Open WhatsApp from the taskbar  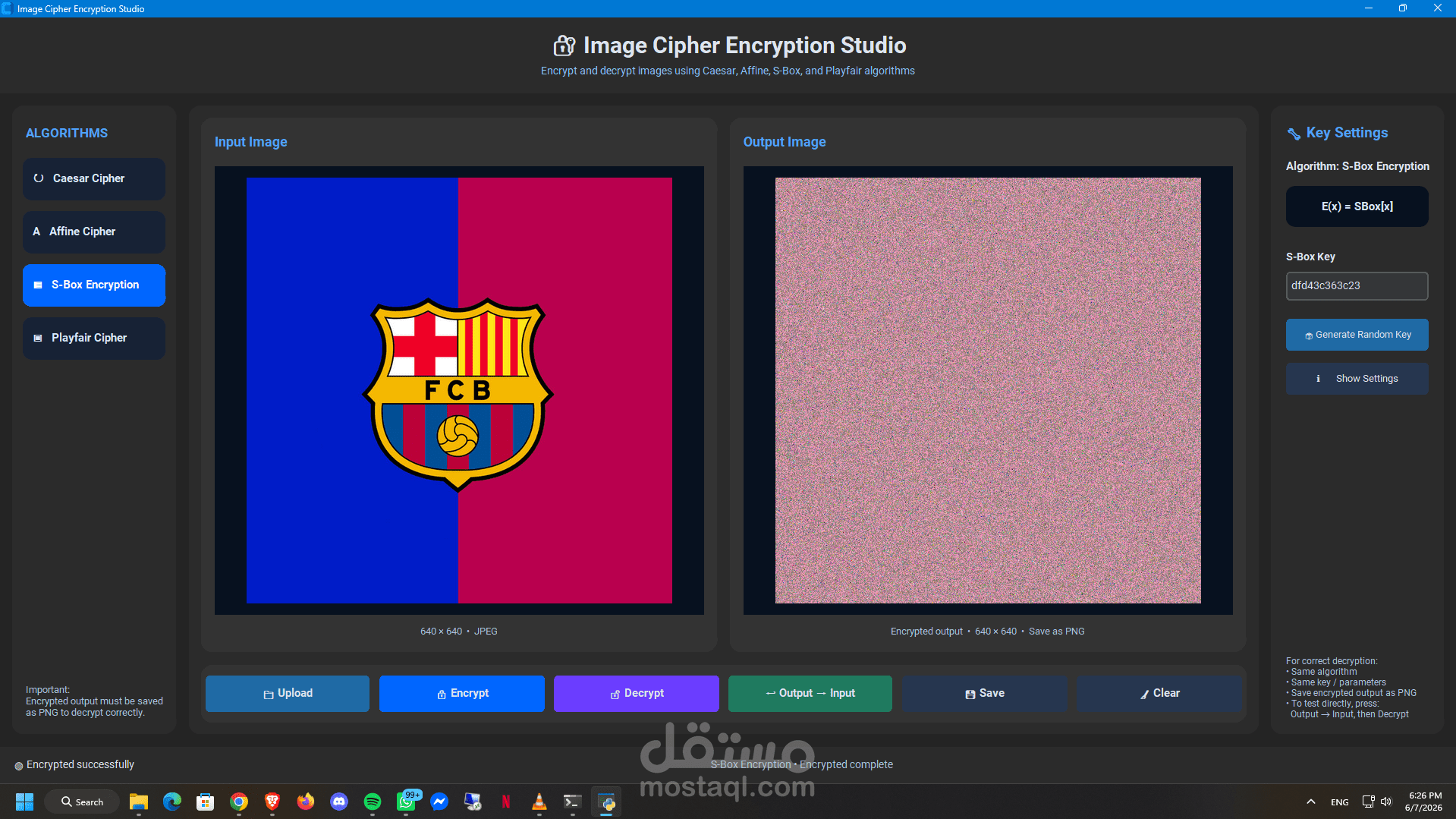click(406, 802)
